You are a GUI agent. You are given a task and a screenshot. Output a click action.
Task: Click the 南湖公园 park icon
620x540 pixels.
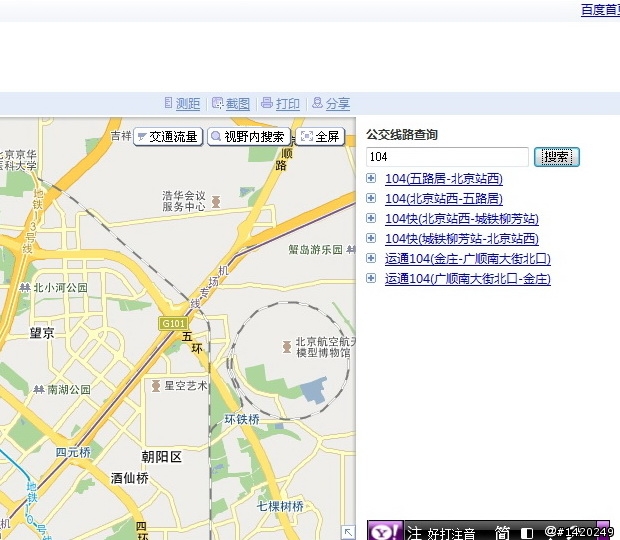(x=39, y=390)
